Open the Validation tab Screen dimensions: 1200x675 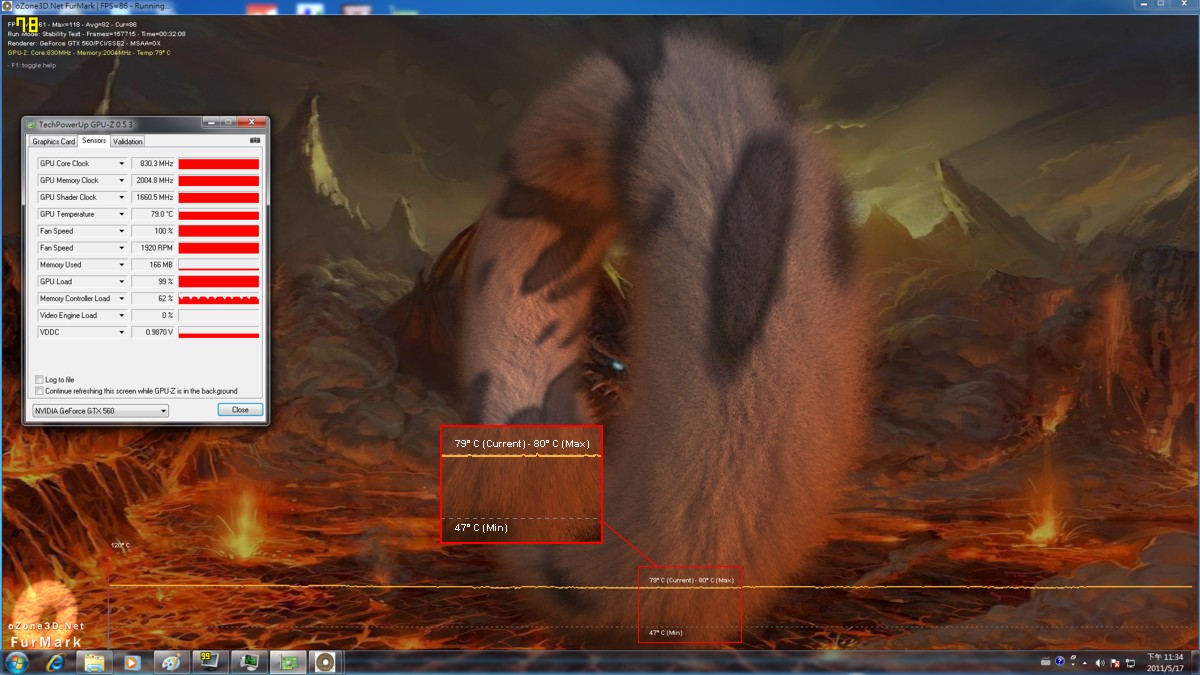click(128, 142)
